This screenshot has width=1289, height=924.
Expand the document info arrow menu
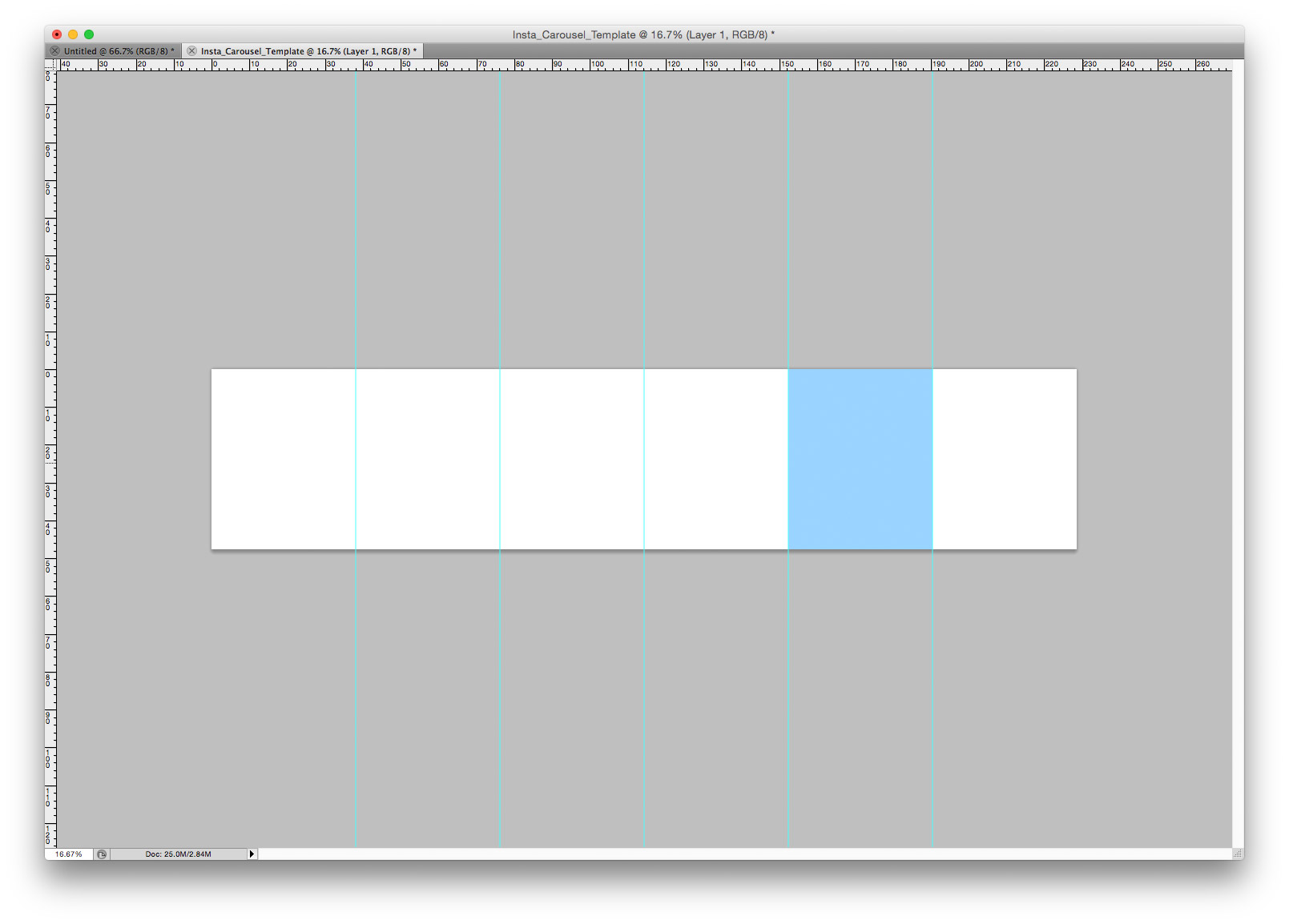coord(252,854)
